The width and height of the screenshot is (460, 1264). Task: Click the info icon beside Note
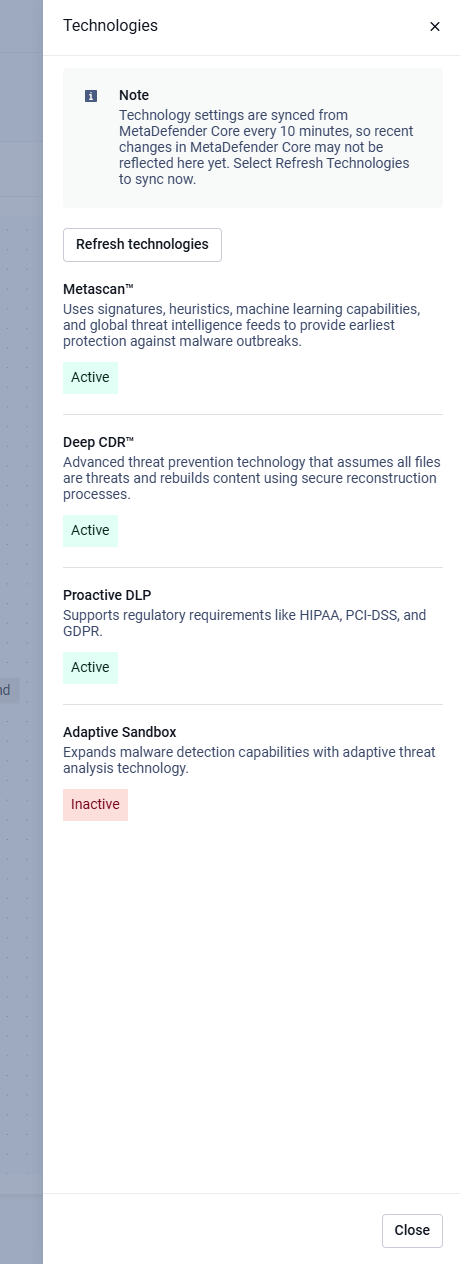click(91, 96)
